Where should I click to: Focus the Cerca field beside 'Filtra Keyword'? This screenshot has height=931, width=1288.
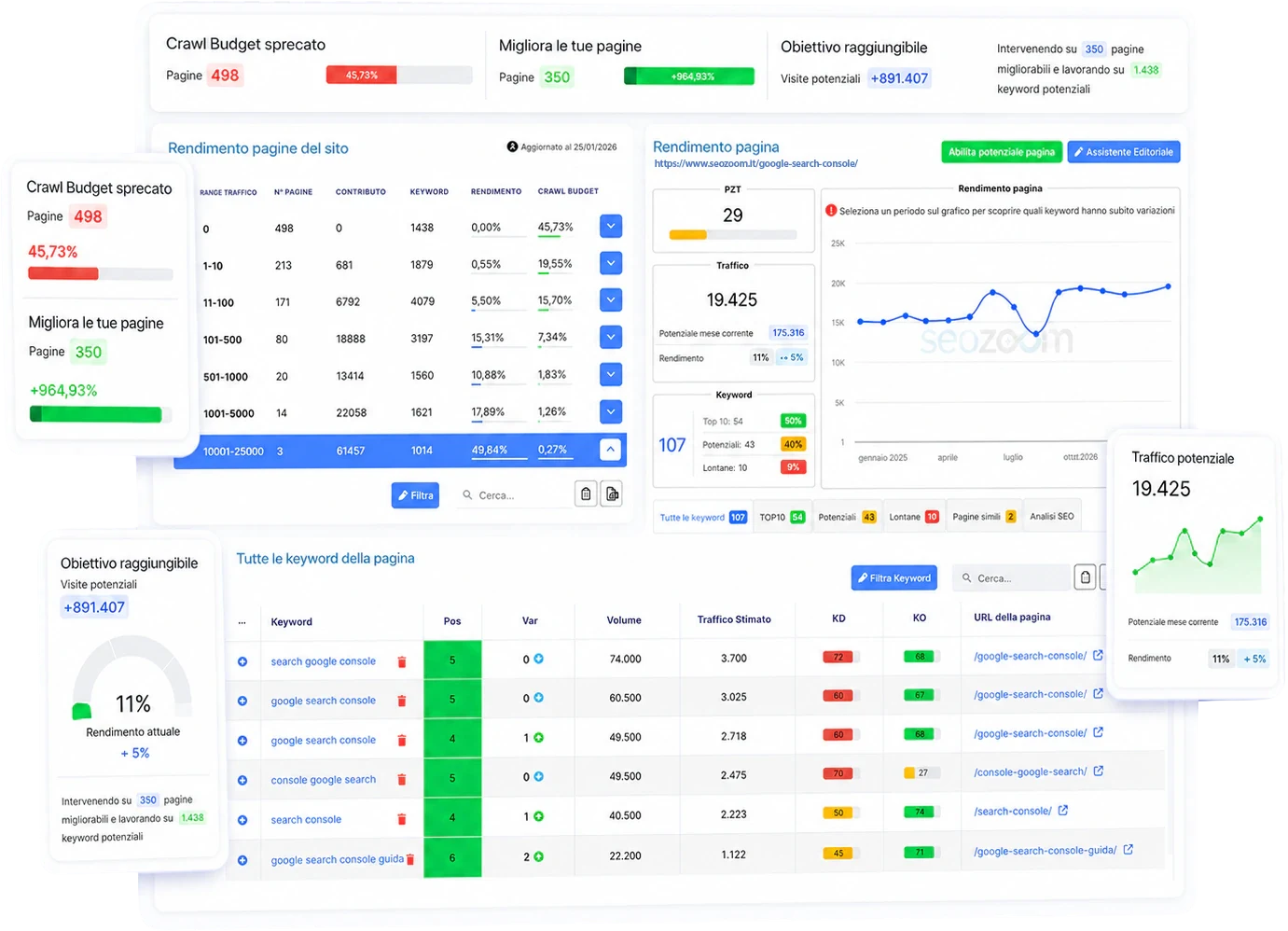pos(1012,578)
